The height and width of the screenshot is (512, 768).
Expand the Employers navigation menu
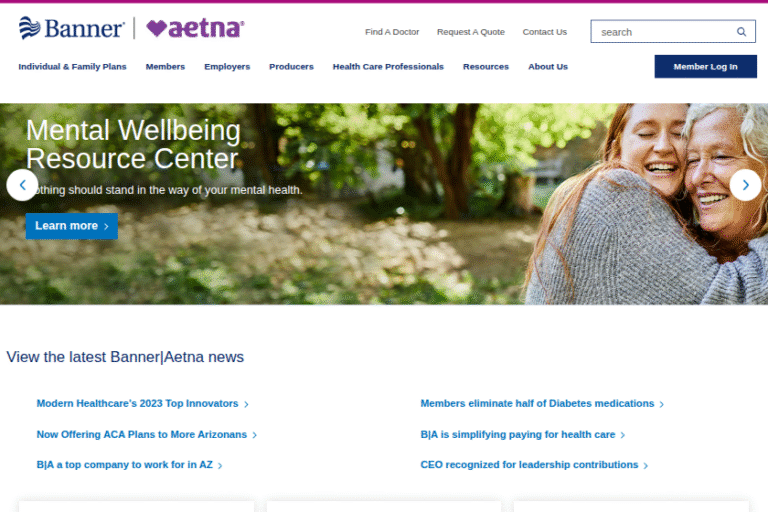click(x=227, y=67)
